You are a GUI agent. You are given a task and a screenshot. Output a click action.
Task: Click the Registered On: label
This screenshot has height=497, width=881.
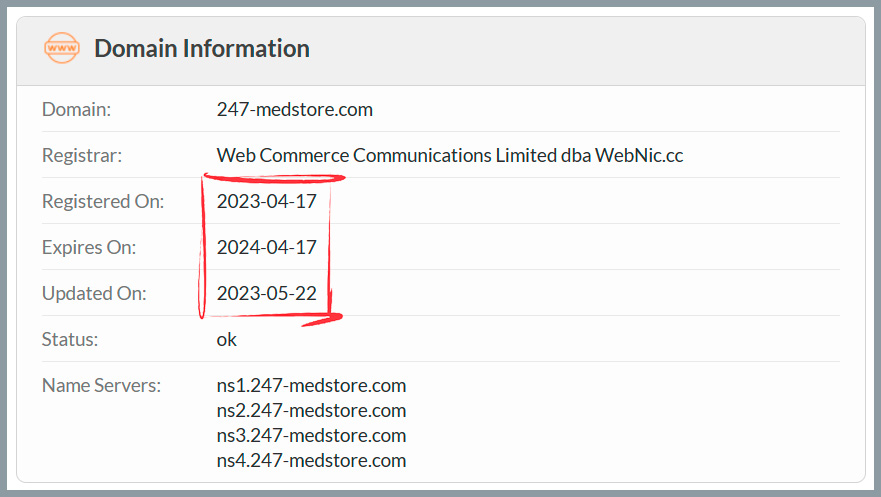pyautogui.click(x=103, y=202)
